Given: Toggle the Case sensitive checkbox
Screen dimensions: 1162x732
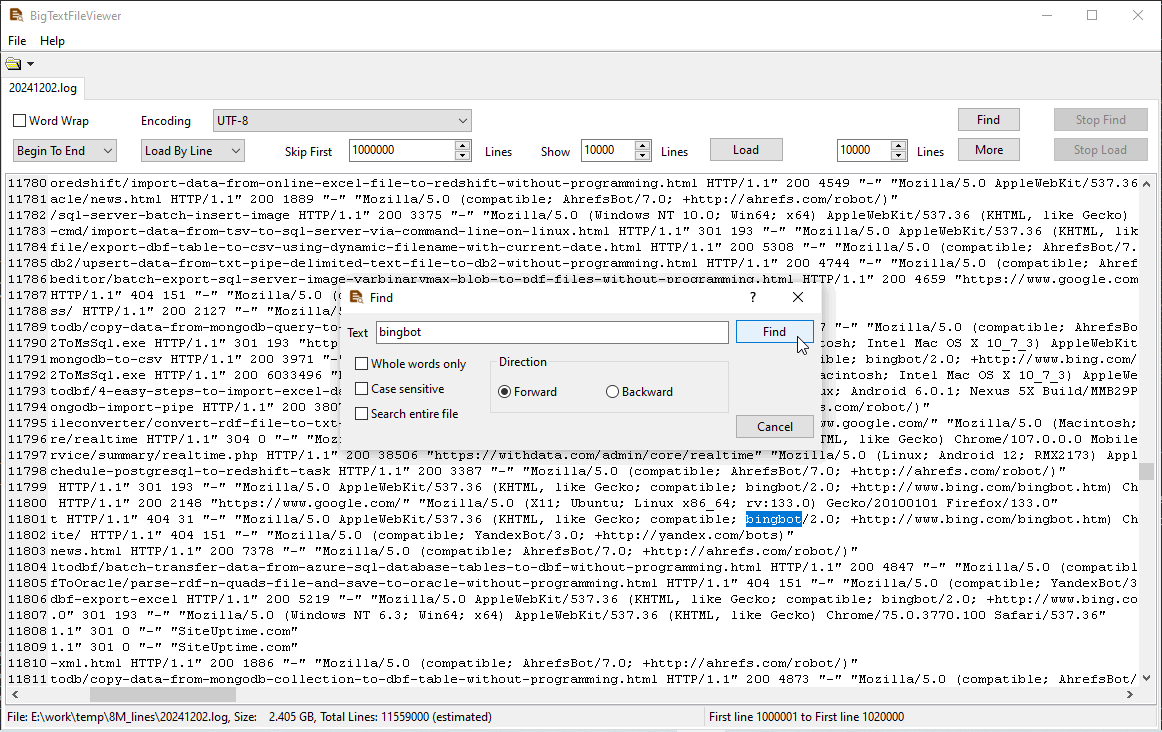Looking at the screenshot, I should (362, 389).
